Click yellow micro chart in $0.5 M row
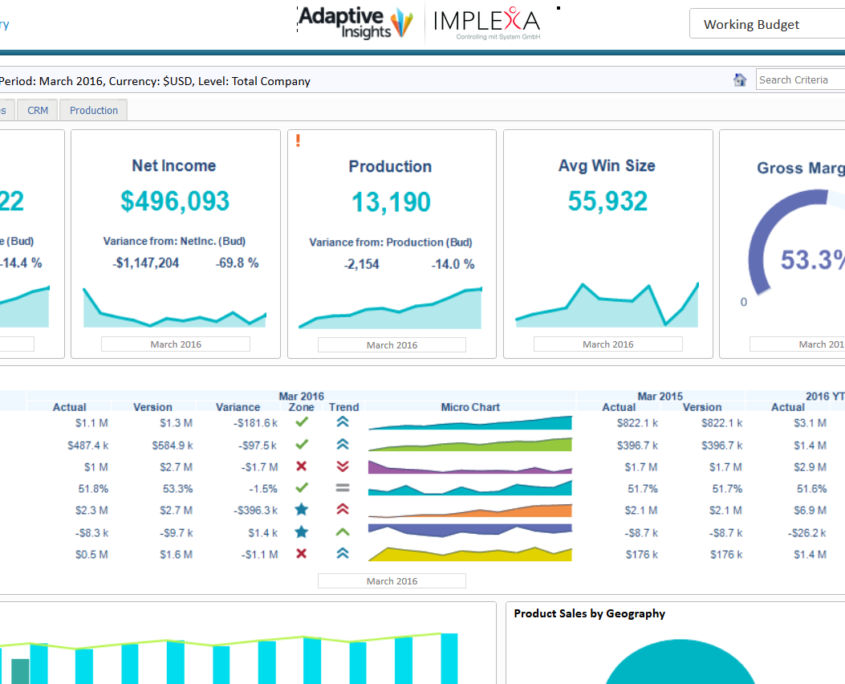 coord(470,554)
